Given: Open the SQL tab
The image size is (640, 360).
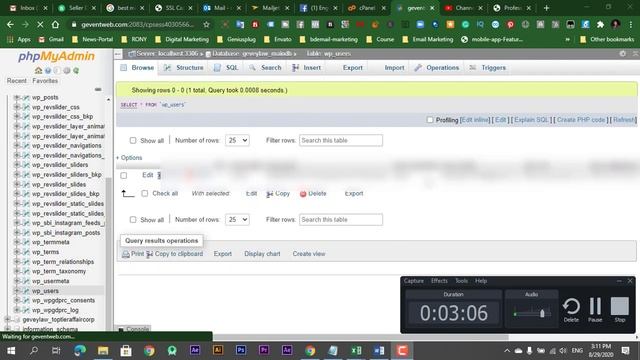Looking at the screenshot, I should (227, 68).
